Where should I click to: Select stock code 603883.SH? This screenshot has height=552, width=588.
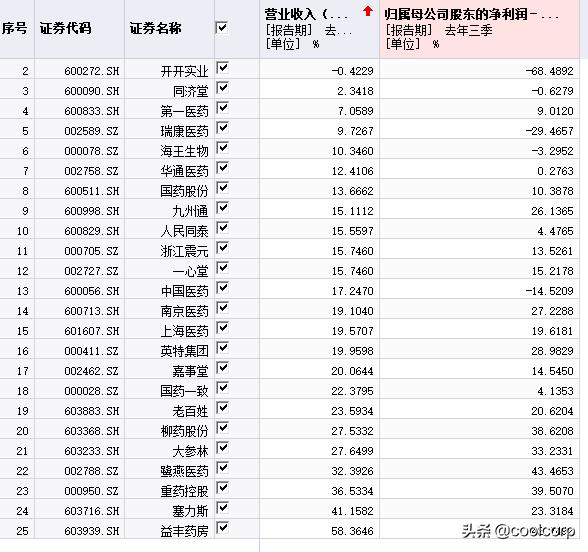tap(92, 411)
